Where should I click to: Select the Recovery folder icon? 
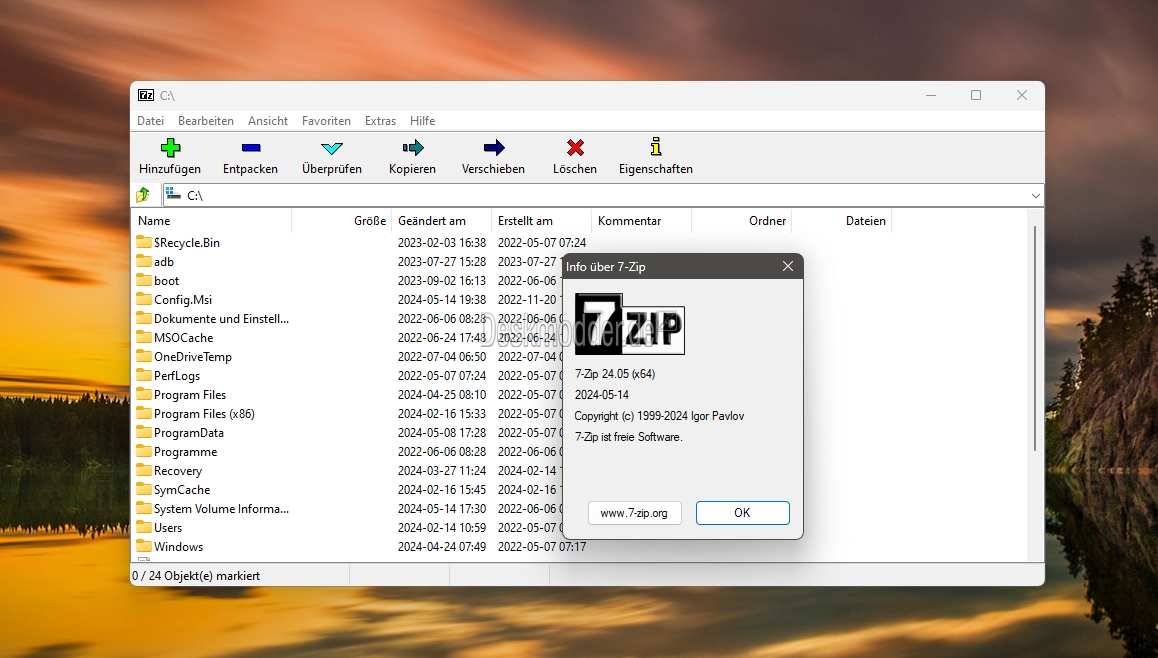pyautogui.click(x=144, y=470)
